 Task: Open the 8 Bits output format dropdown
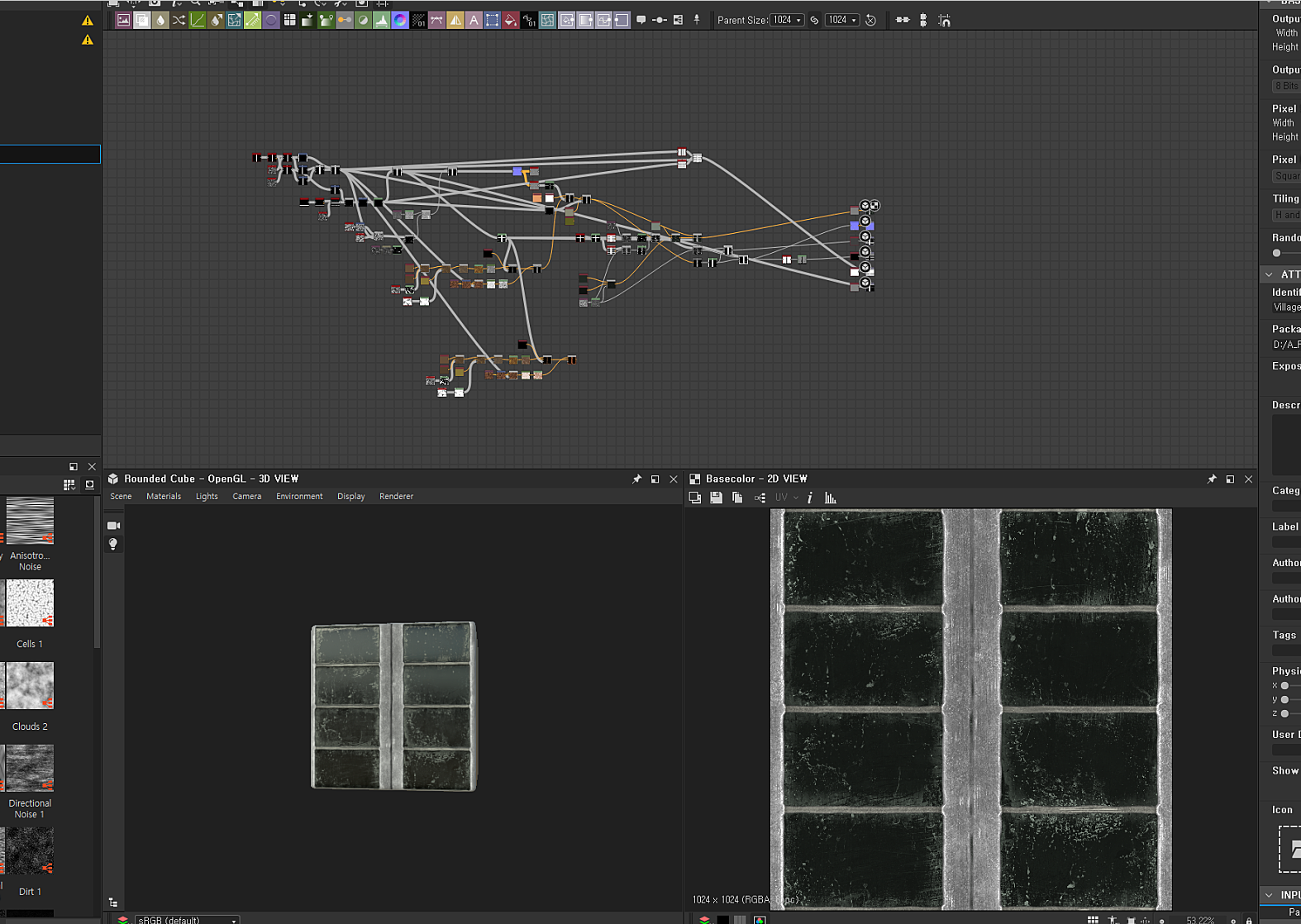tap(1286, 86)
